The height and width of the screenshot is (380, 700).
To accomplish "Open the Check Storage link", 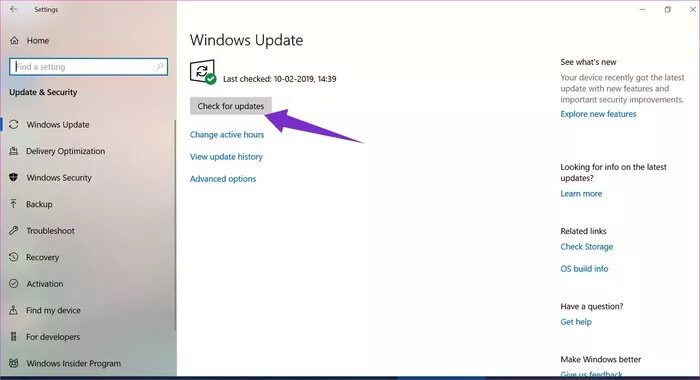I will coord(587,246).
